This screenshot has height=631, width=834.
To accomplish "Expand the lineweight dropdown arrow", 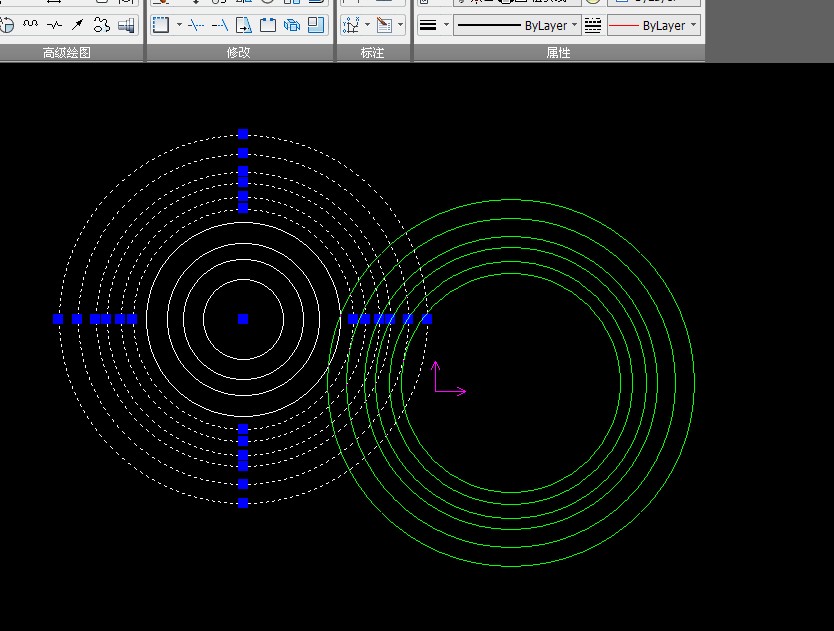I will [x=444, y=25].
